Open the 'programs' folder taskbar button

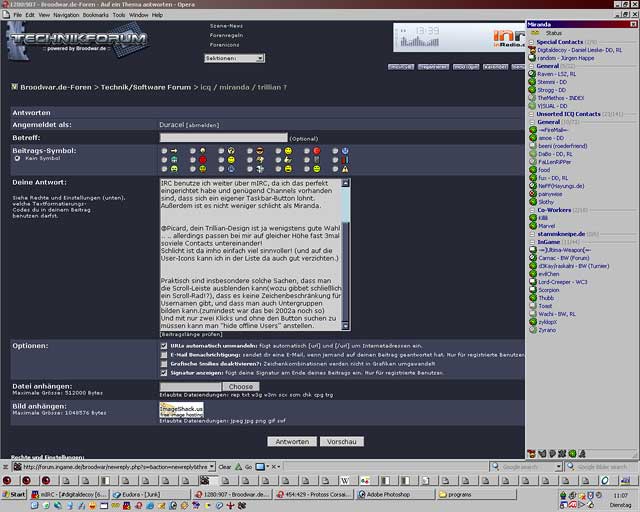pos(477,494)
